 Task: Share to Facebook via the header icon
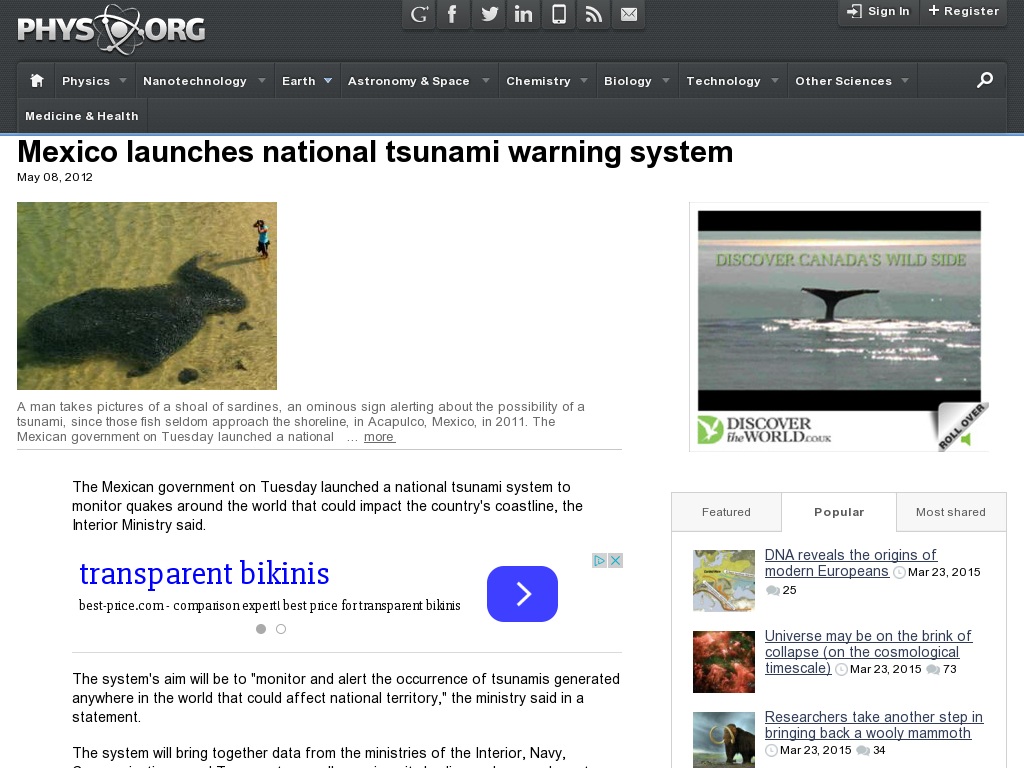(x=453, y=14)
